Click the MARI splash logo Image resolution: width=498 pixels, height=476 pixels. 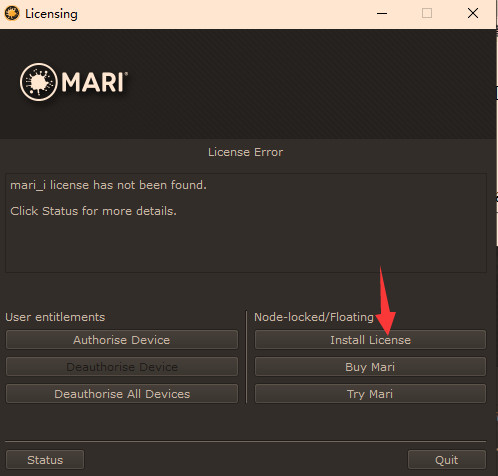coord(74,82)
